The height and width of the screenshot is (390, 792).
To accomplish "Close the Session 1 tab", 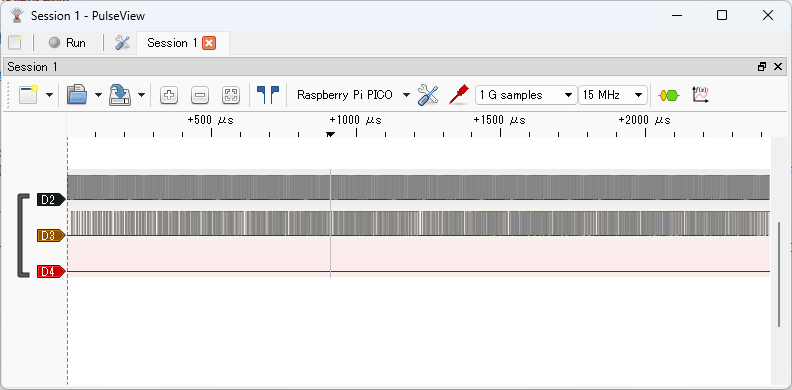I will 209,43.
